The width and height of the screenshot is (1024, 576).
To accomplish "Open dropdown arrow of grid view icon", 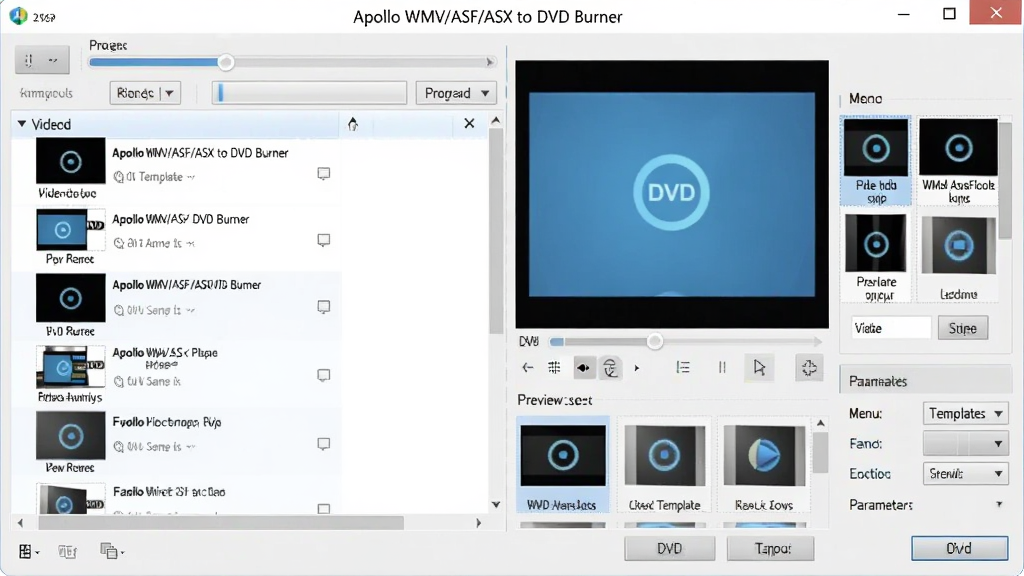I will point(37,553).
